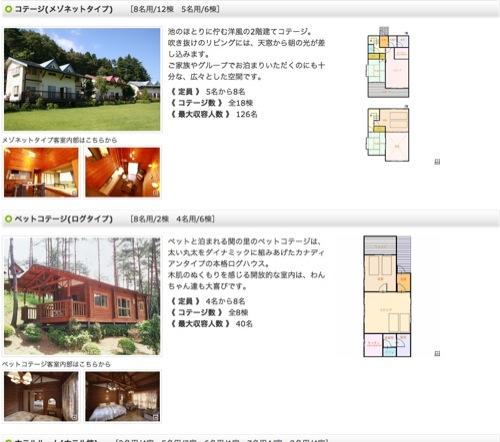Click the コテージ数 全8棟 line
Image resolution: width=500 pixels, height=442 pixels.
209,312
